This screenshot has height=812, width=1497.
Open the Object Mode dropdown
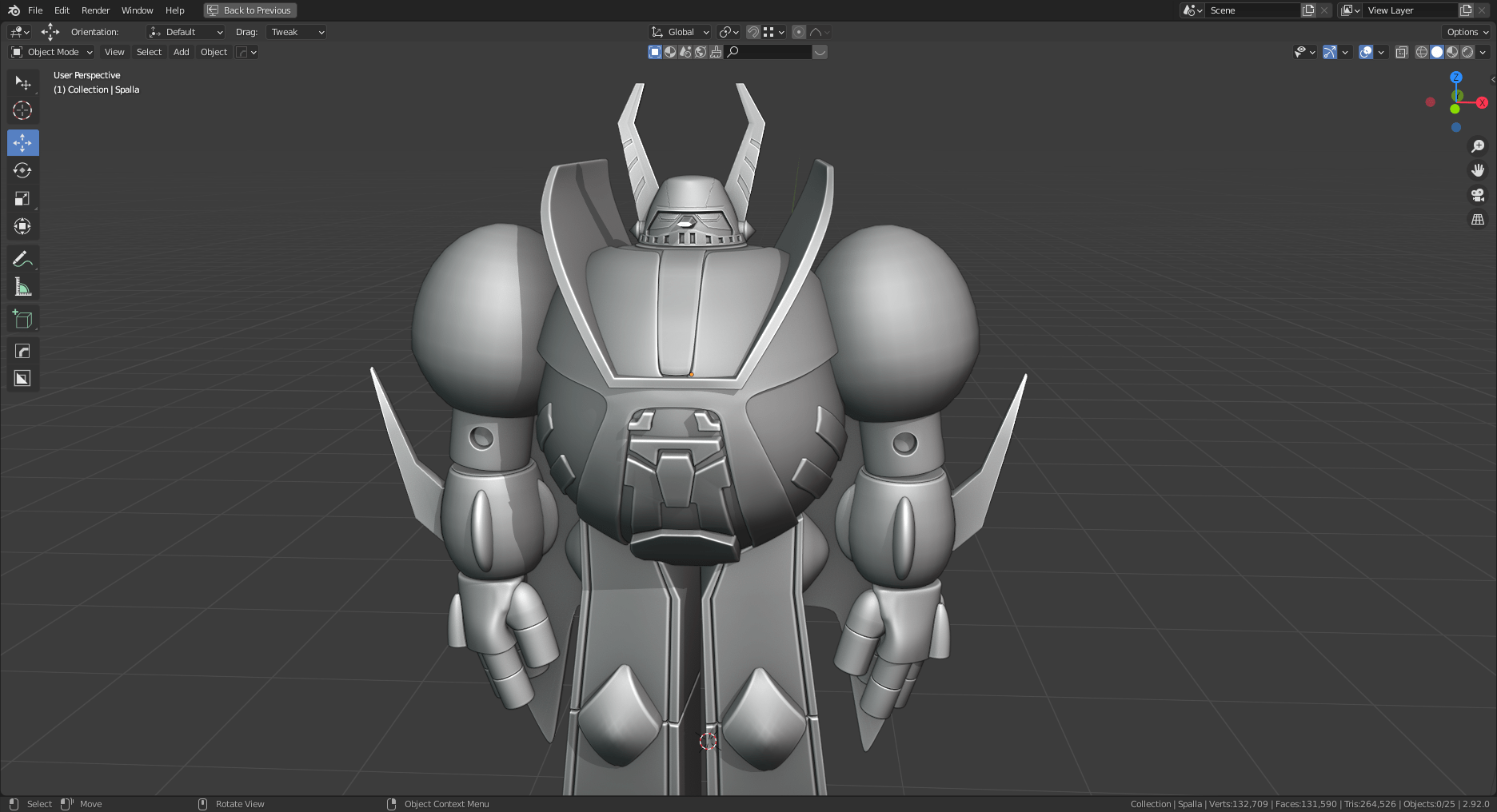(52, 52)
